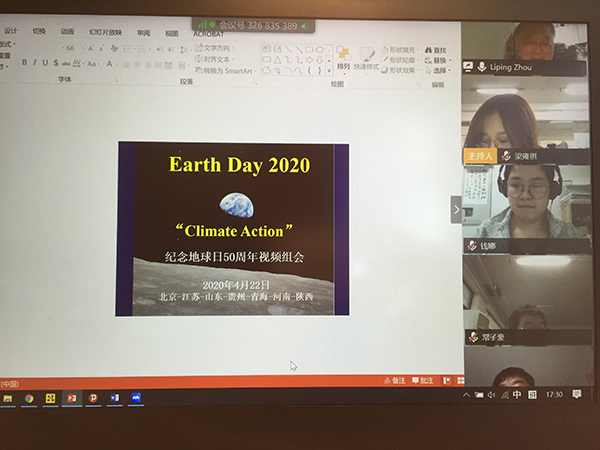Image resolution: width=600 pixels, height=450 pixels.
Task: Open Chrome from the Windows taskbar
Action: point(29,397)
